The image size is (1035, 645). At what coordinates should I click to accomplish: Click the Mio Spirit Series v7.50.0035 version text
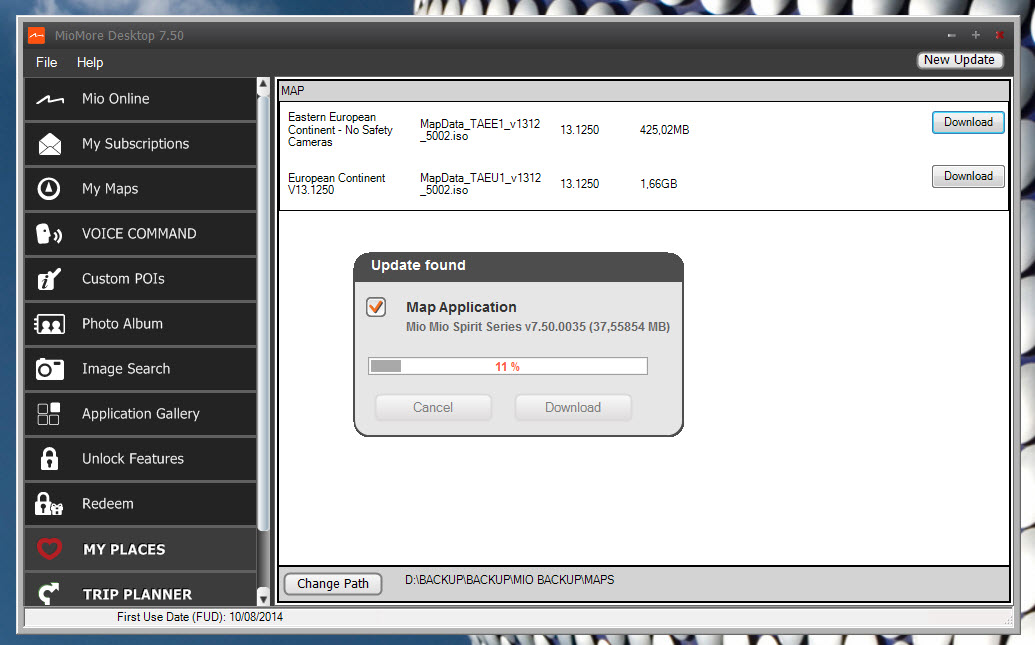point(538,327)
